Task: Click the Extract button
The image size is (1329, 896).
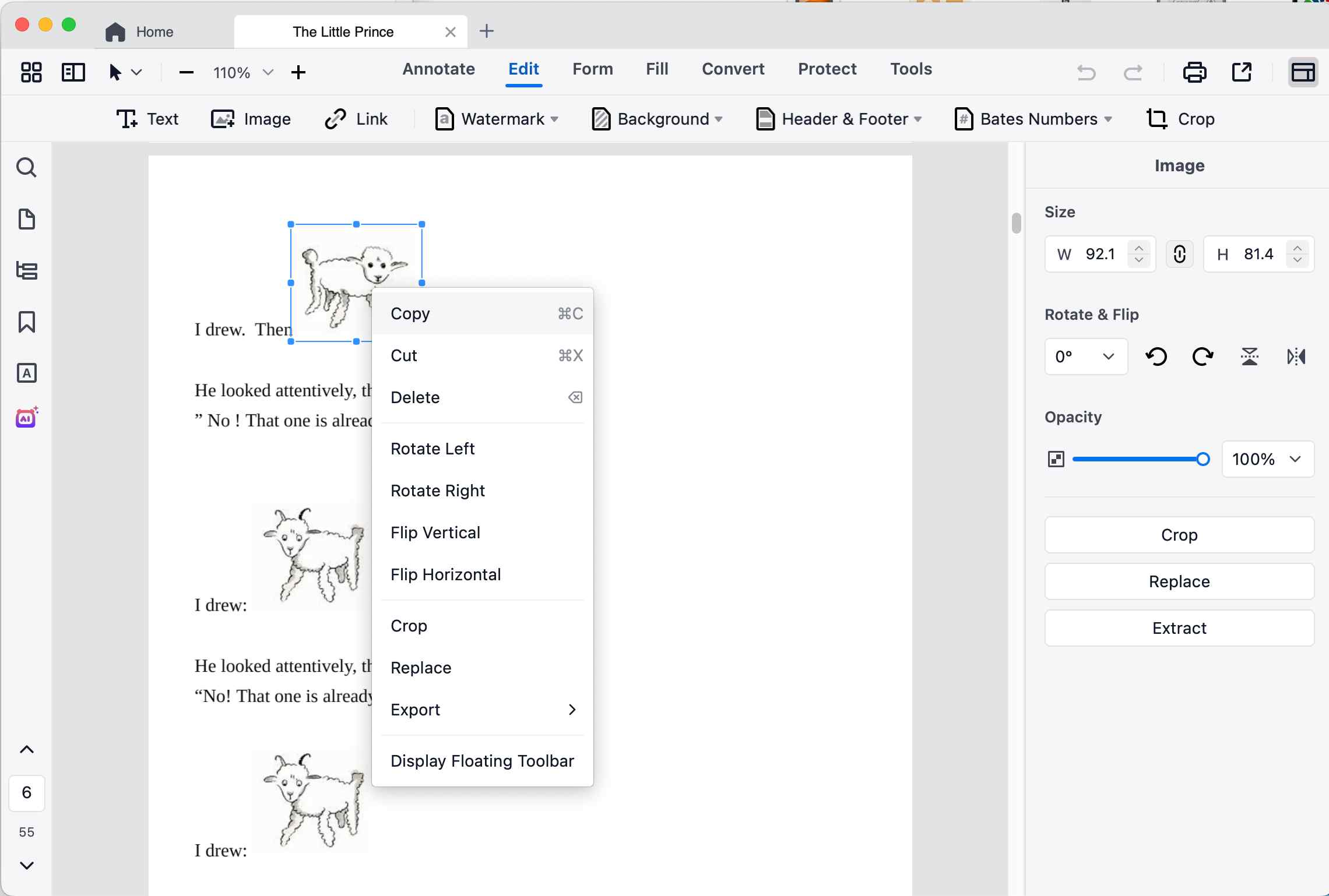Action: coord(1179,628)
